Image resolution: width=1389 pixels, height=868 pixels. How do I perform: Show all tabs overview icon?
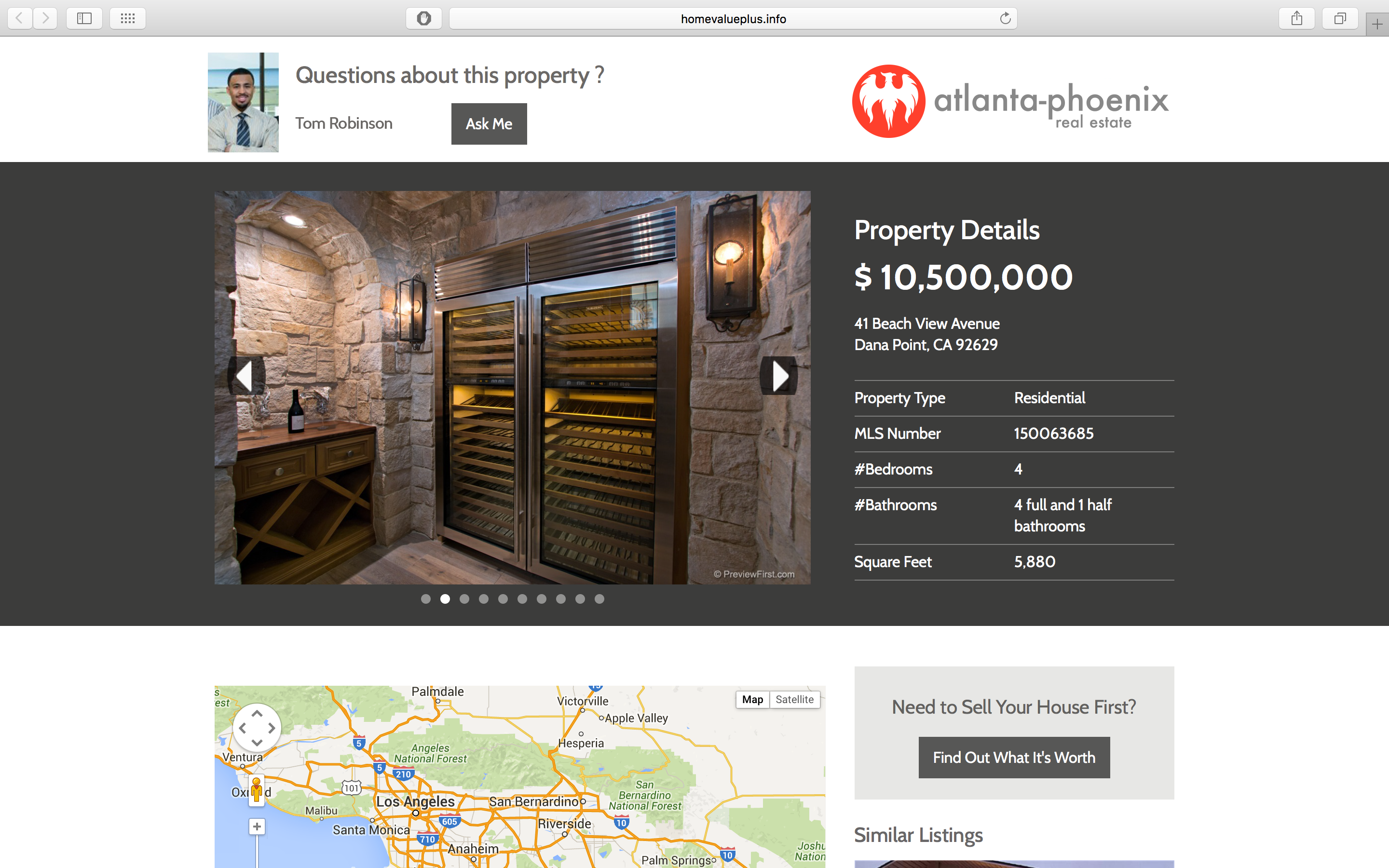(1340, 18)
